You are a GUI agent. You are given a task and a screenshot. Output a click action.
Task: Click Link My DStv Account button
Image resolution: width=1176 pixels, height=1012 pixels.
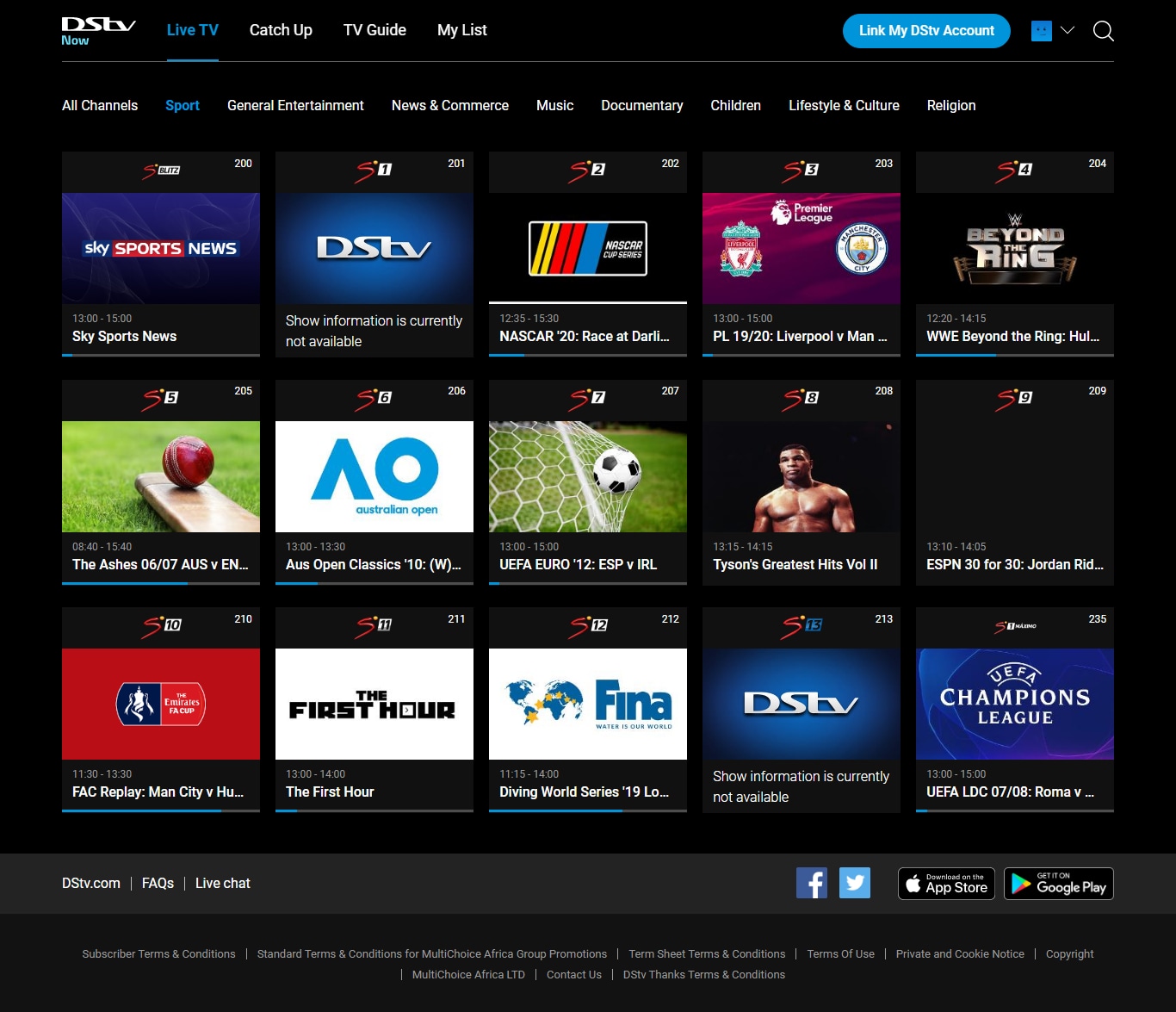pyautogui.click(x=926, y=31)
